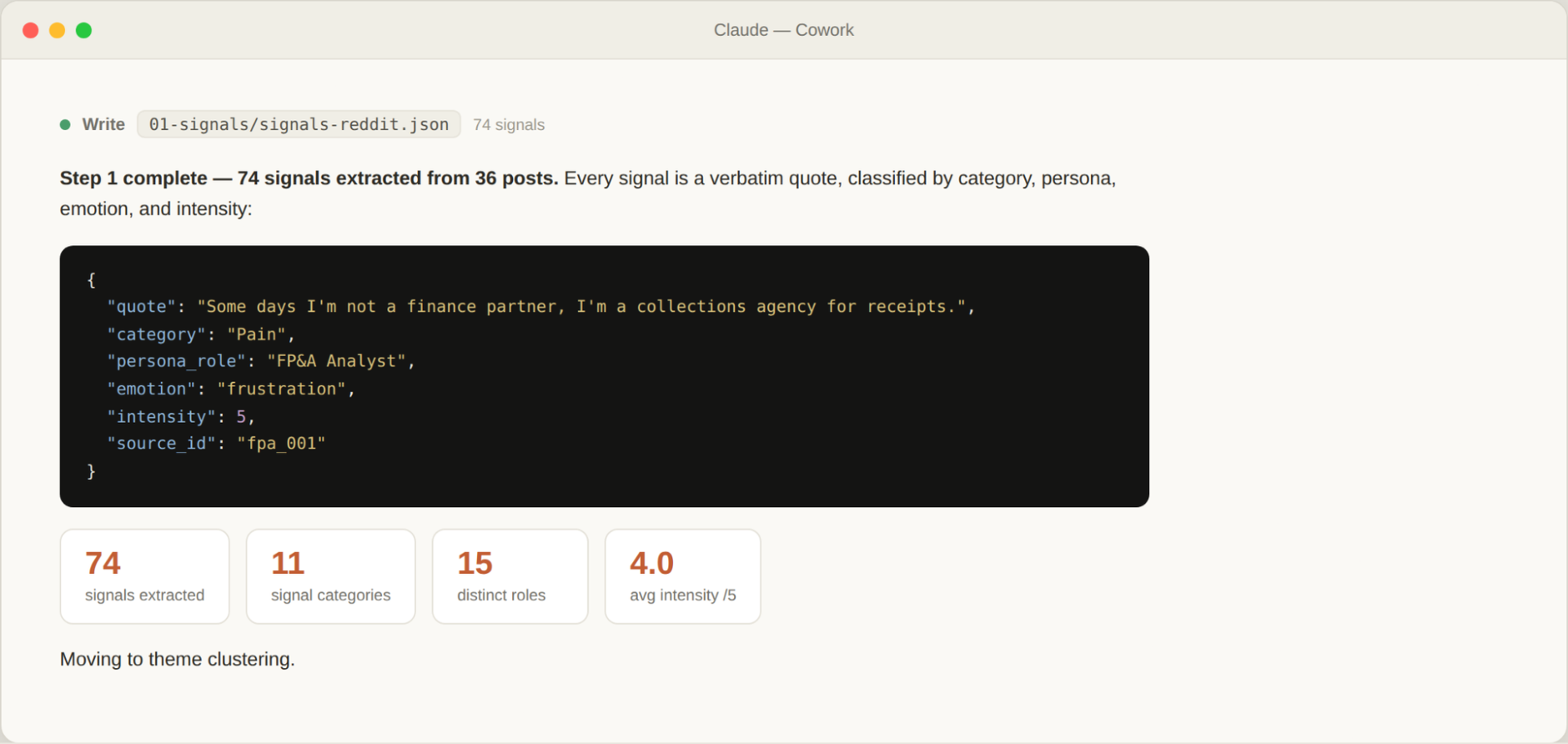Maximize window with green button
Screen dimensions: 1568x744
pyautogui.click(x=84, y=30)
